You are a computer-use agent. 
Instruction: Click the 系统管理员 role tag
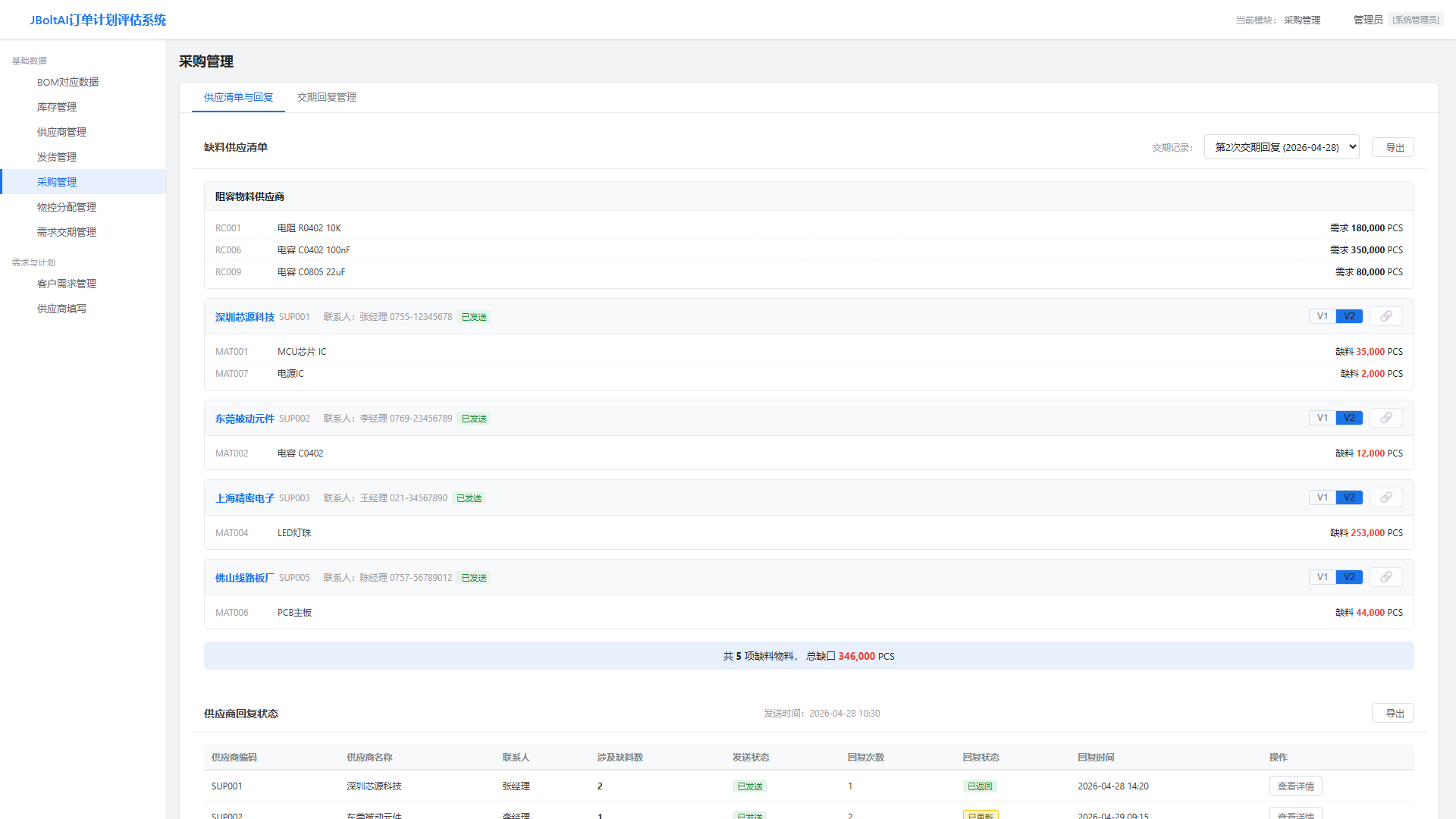click(1416, 20)
